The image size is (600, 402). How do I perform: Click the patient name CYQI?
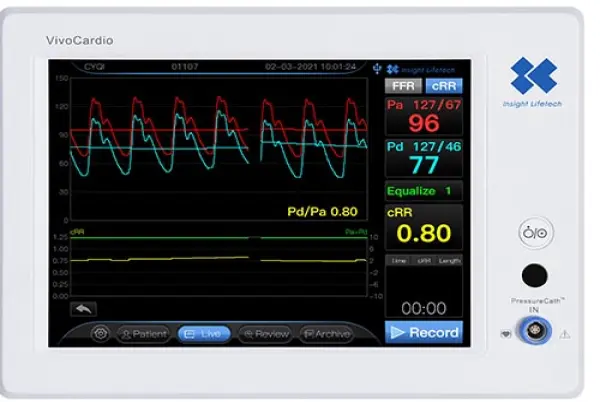pos(94,67)
